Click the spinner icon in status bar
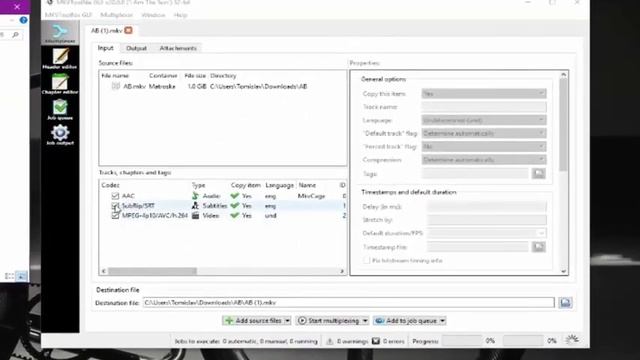 tap(572, 340)
